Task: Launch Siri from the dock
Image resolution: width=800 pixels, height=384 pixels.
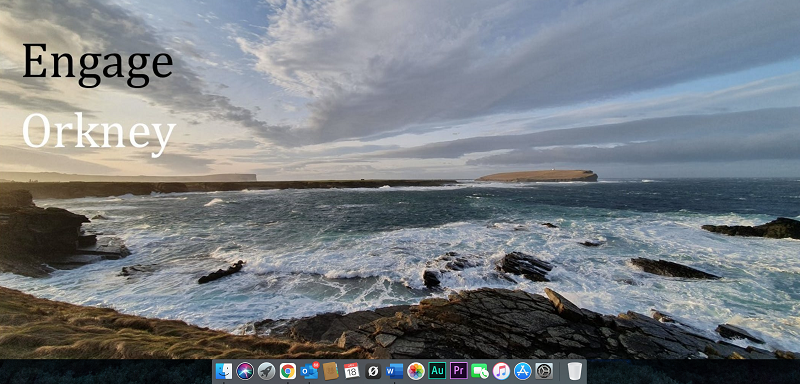Action: pos(245,371)
